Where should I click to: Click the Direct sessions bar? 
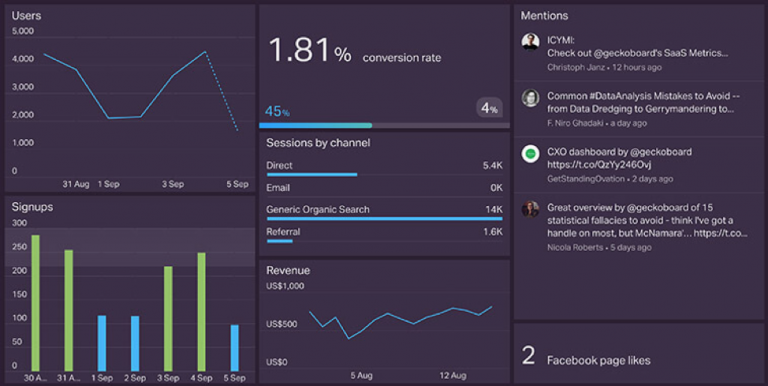[x=312, y=174]
